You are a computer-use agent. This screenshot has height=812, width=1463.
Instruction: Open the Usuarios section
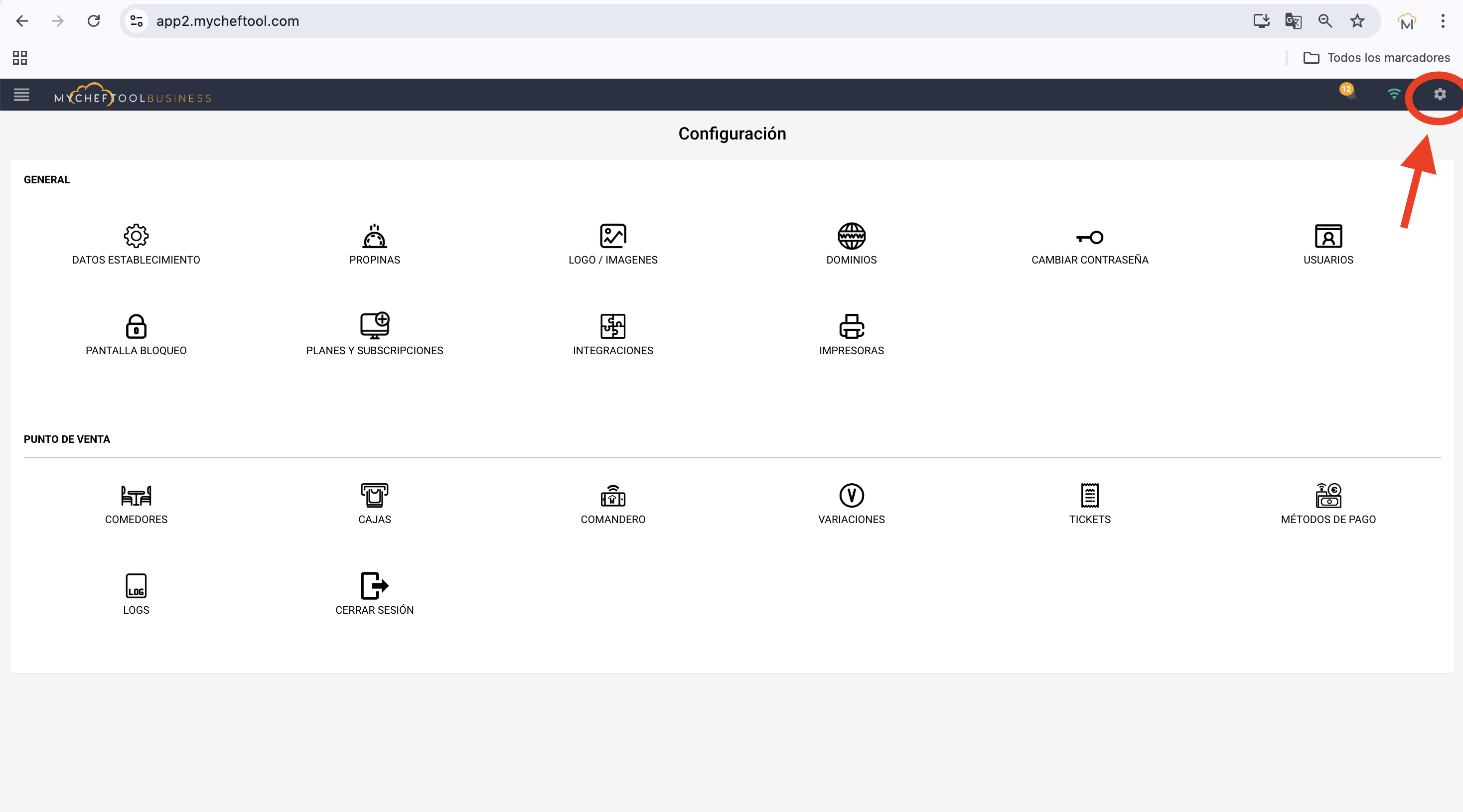point(1328,244)
